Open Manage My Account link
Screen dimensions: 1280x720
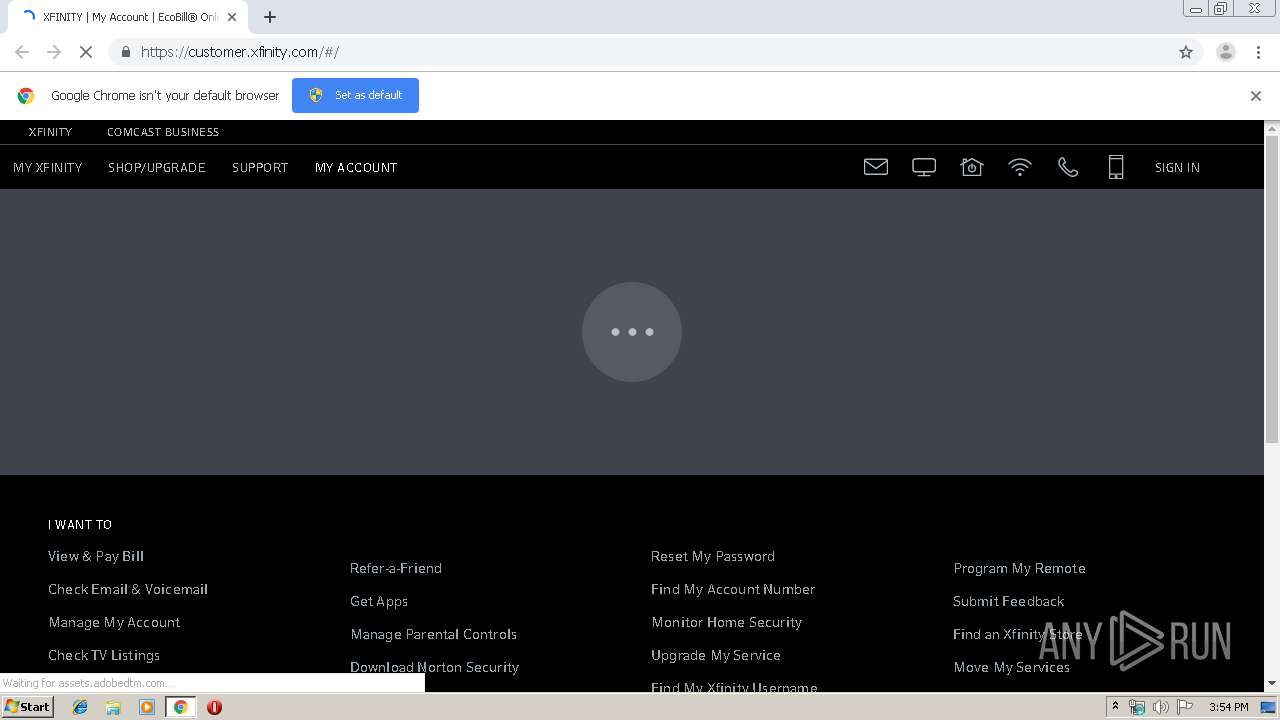click(x=114, y=622)
